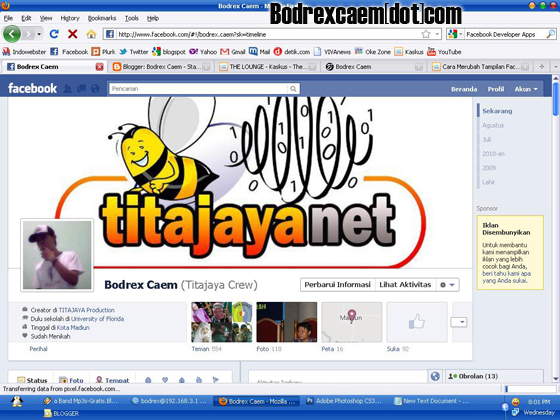
Task: Click the Facebook search magnifier button
Action: pos(293,89)
